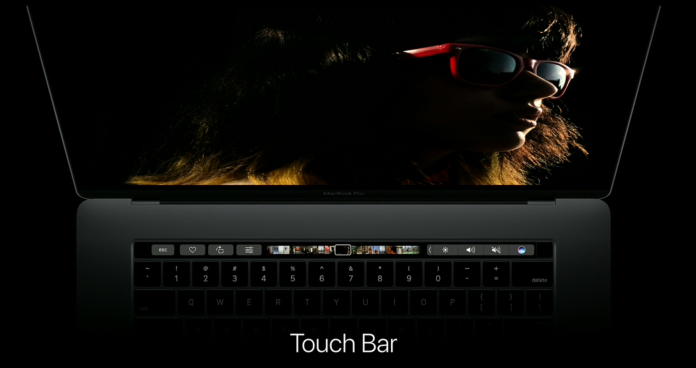Viewport: 696px width, 368px height.
Task: Toggle the mute icon on Touch Bar
Action: [496, 250]
